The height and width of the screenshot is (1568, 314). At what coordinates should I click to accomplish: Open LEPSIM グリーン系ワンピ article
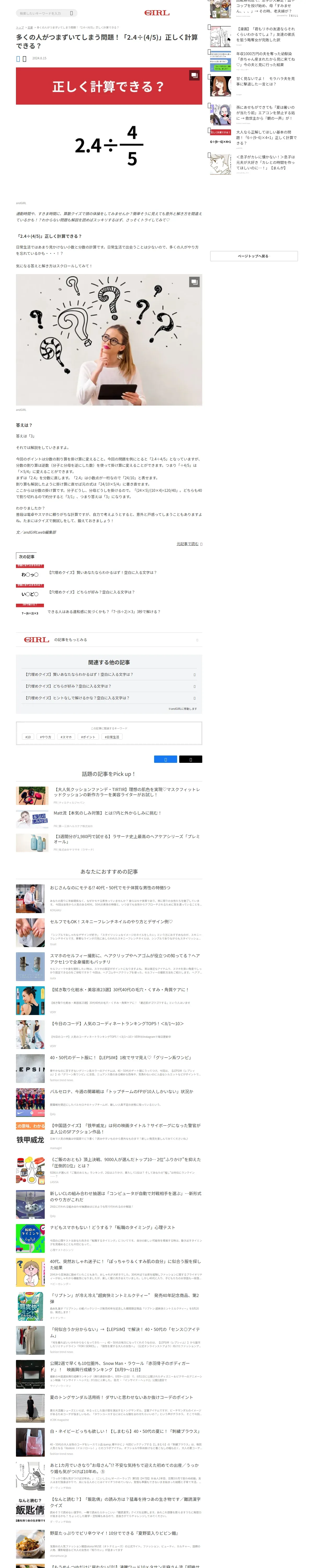(x=120, y=1057)
